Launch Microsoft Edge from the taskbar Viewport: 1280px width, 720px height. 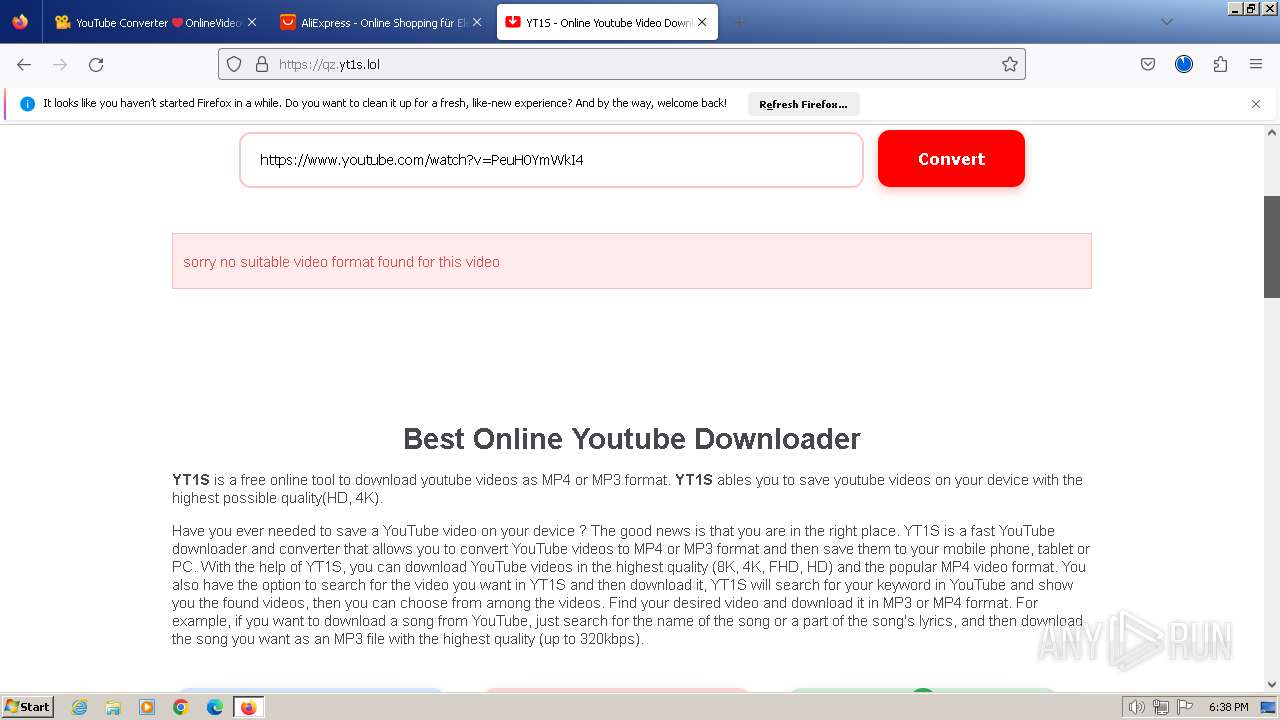(x=215, y=707)
